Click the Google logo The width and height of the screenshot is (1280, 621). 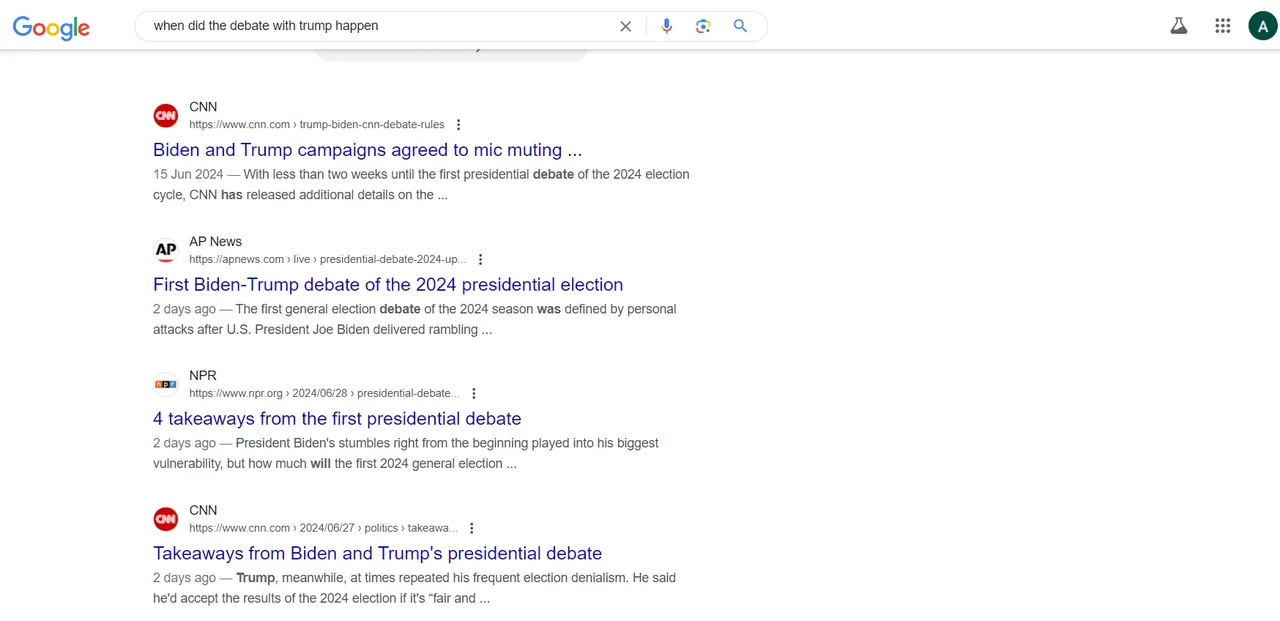(x=51, y=27)
